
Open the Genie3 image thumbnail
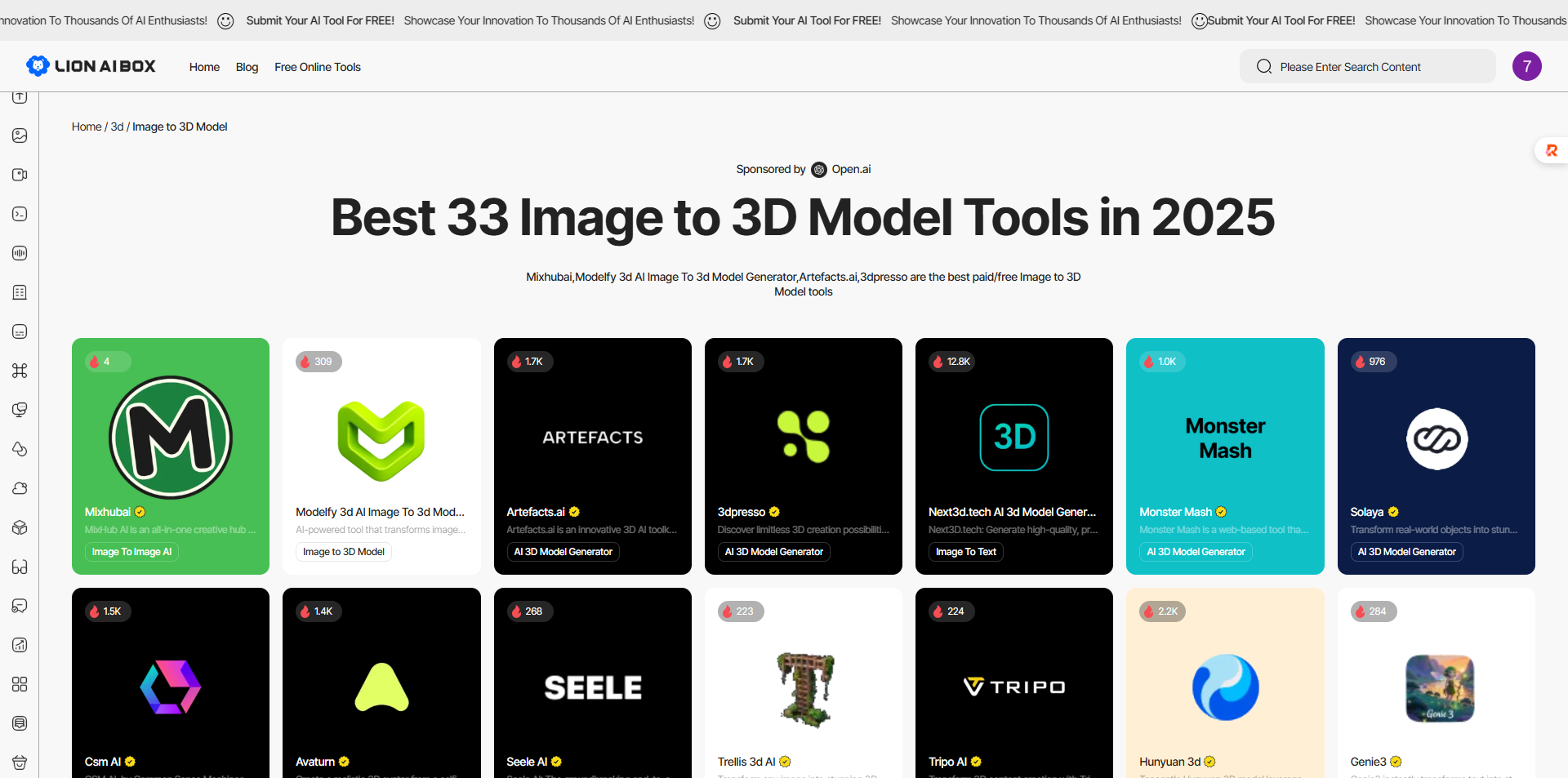[x=1439, y=688]
